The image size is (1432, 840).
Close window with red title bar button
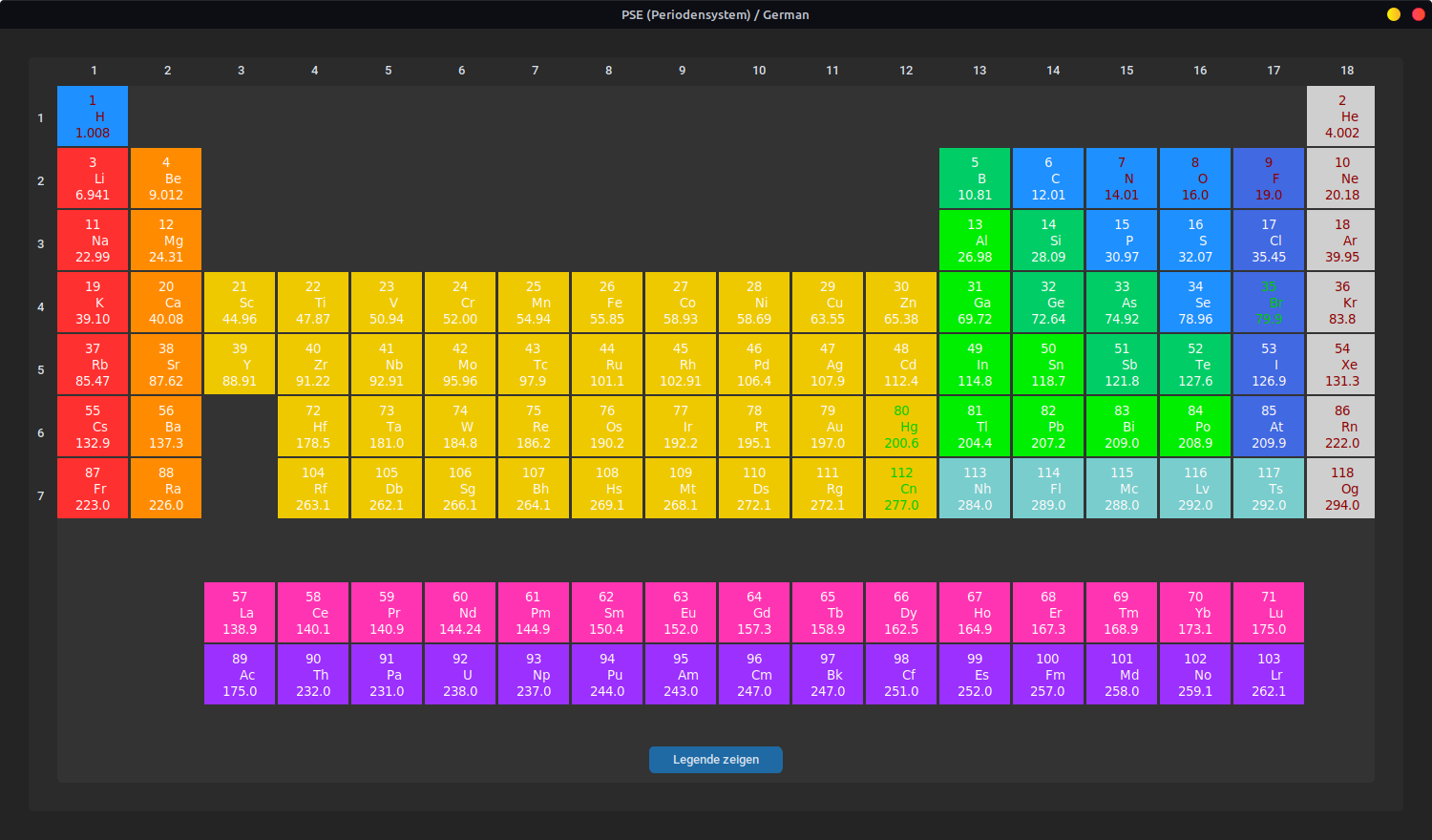1419,14
